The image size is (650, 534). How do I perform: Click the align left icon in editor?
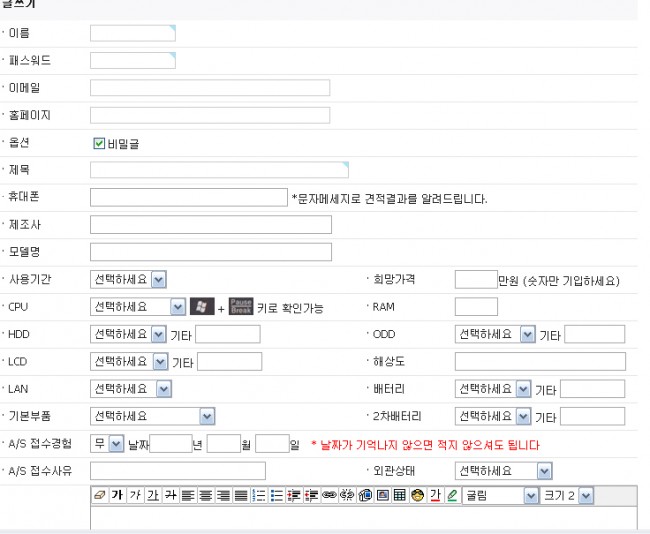(x=188, y=495)
